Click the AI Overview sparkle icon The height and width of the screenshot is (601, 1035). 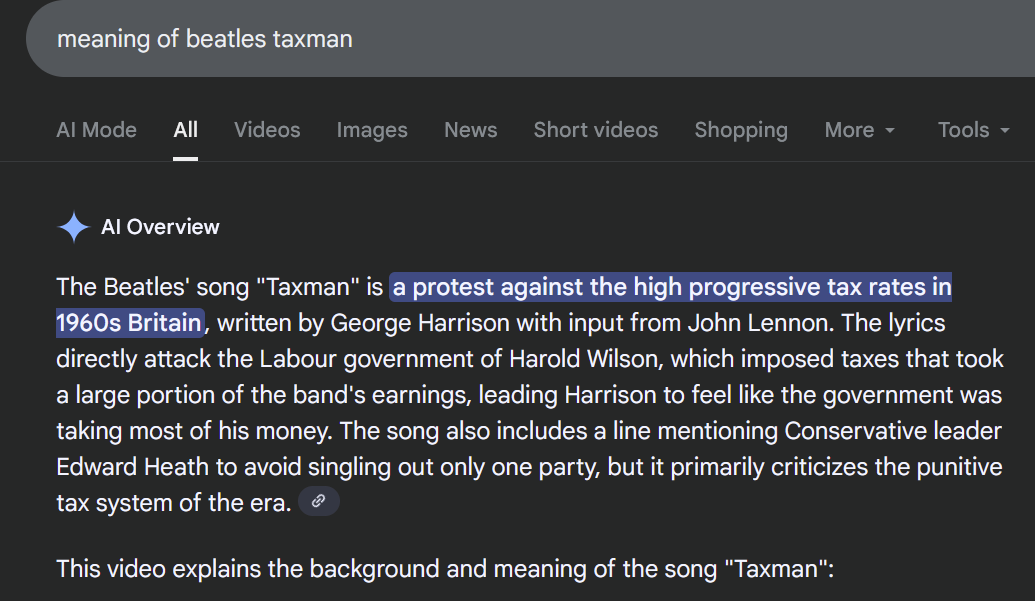click(x=74, y=227)
